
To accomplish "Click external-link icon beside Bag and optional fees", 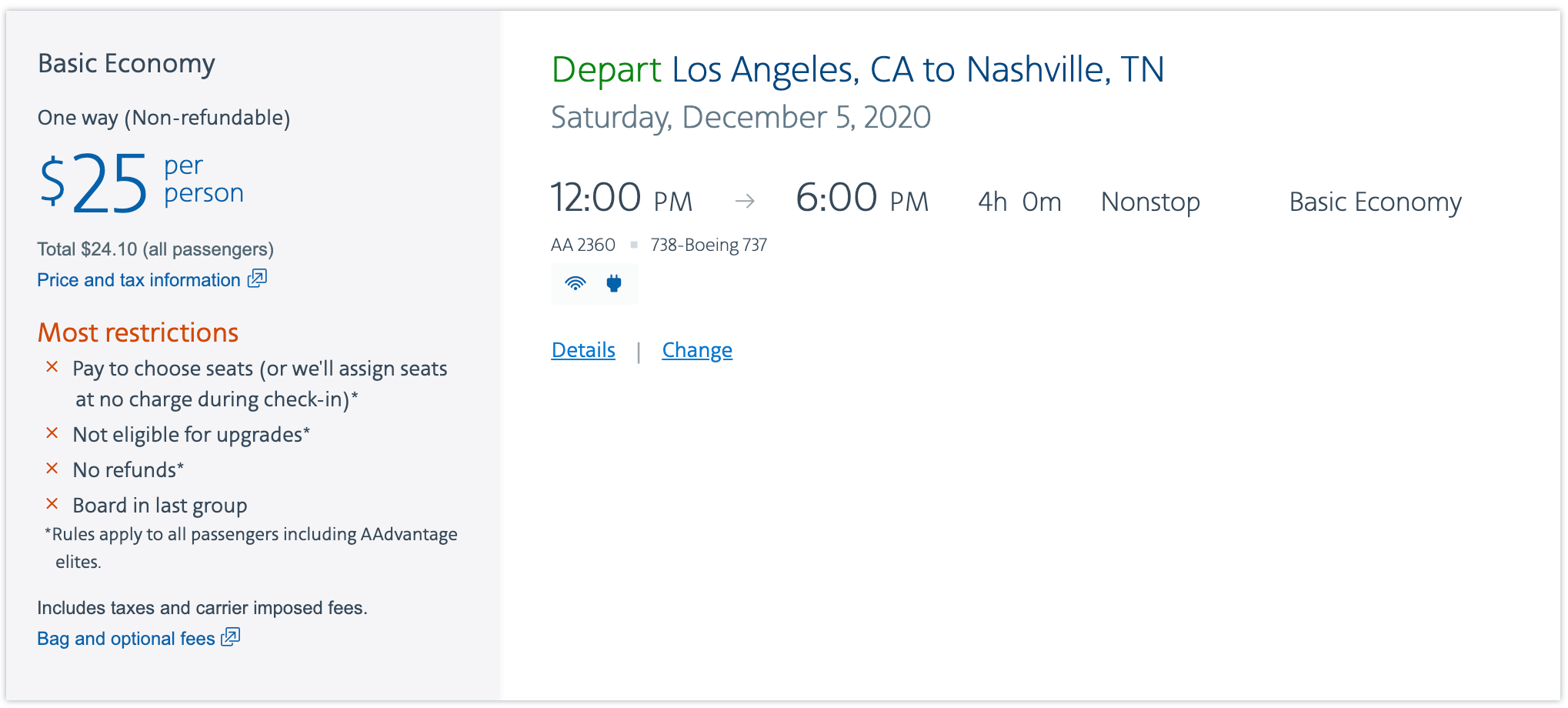I will point(231,637).
